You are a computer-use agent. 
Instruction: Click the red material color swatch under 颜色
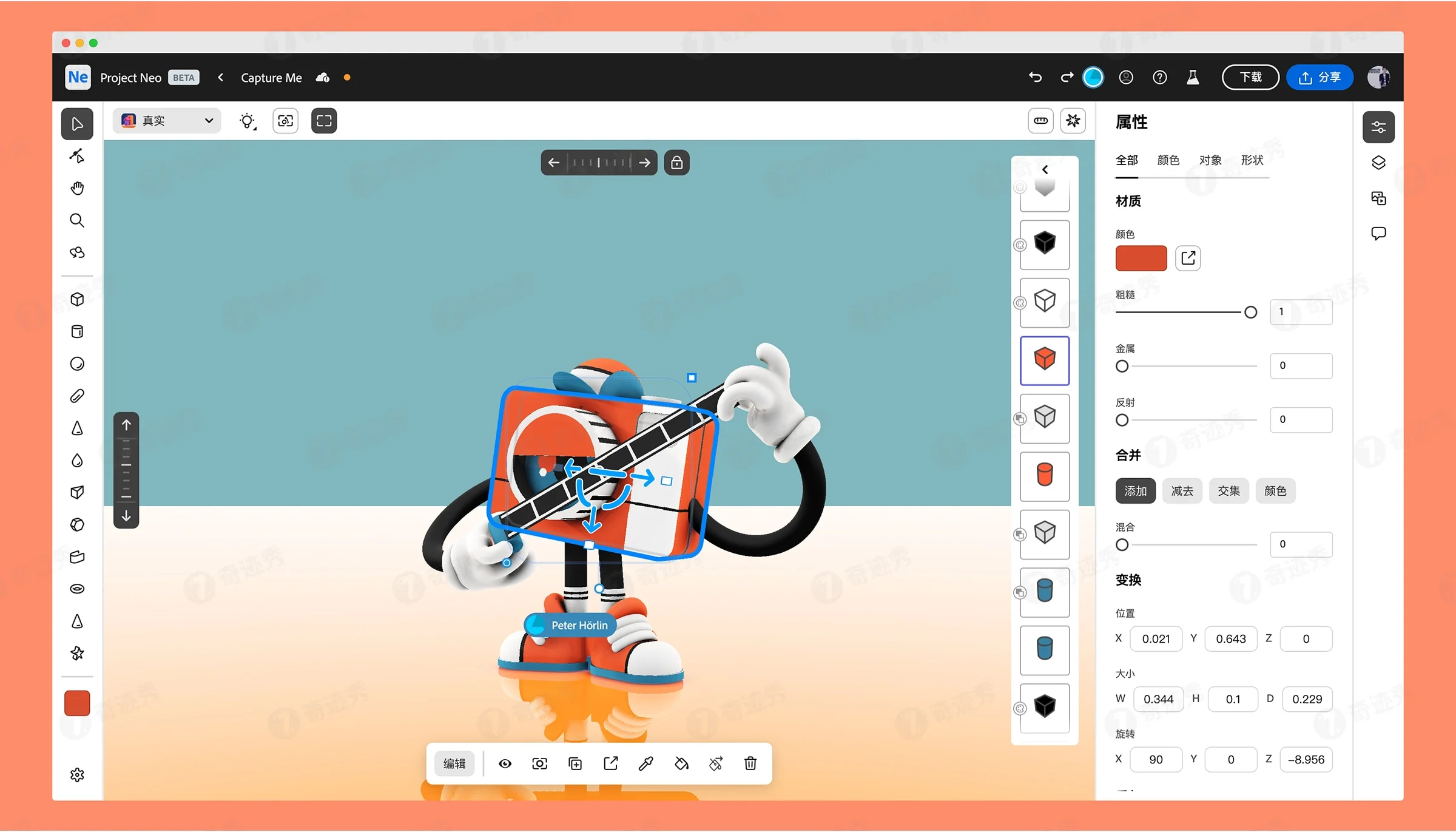point(1141,258)
